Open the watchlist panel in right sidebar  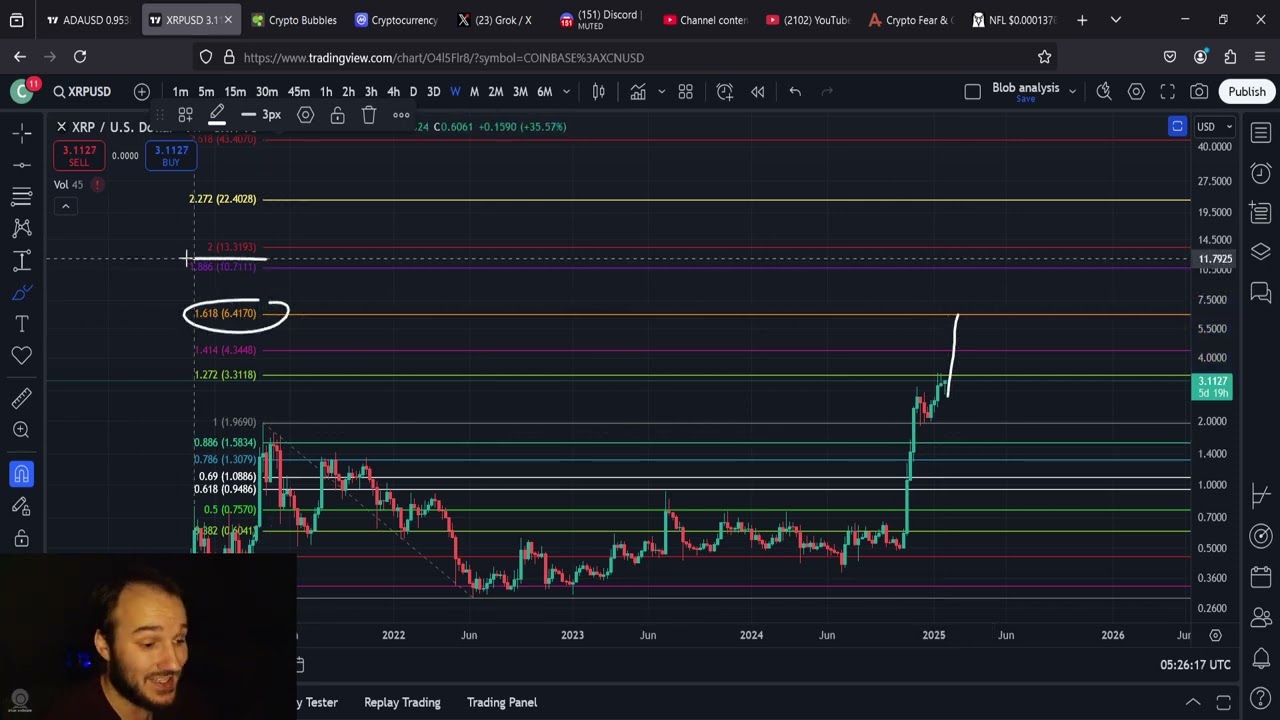1261,133
